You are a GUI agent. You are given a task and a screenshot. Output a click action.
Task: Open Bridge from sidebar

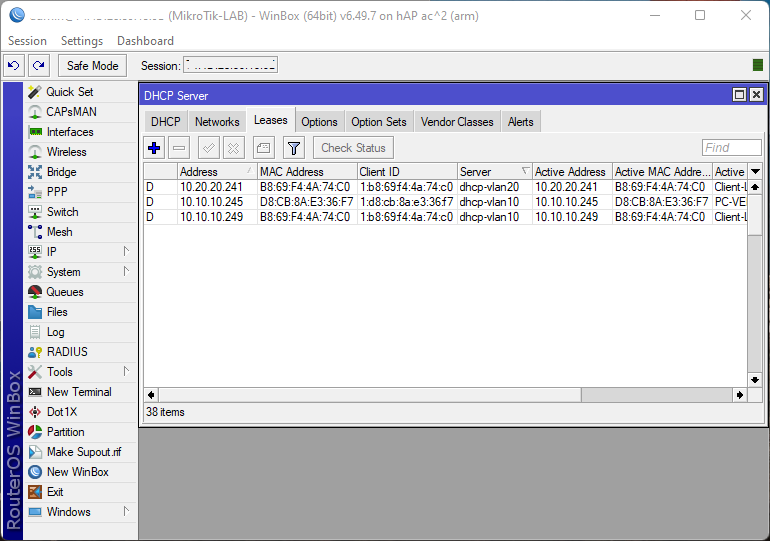click(x=81, y=172)
